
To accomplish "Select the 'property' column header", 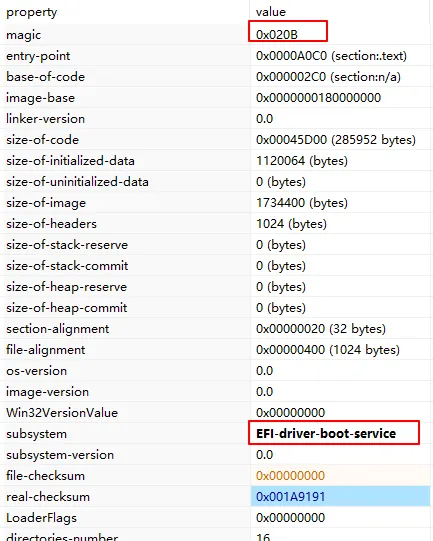I will pos(31,13).
